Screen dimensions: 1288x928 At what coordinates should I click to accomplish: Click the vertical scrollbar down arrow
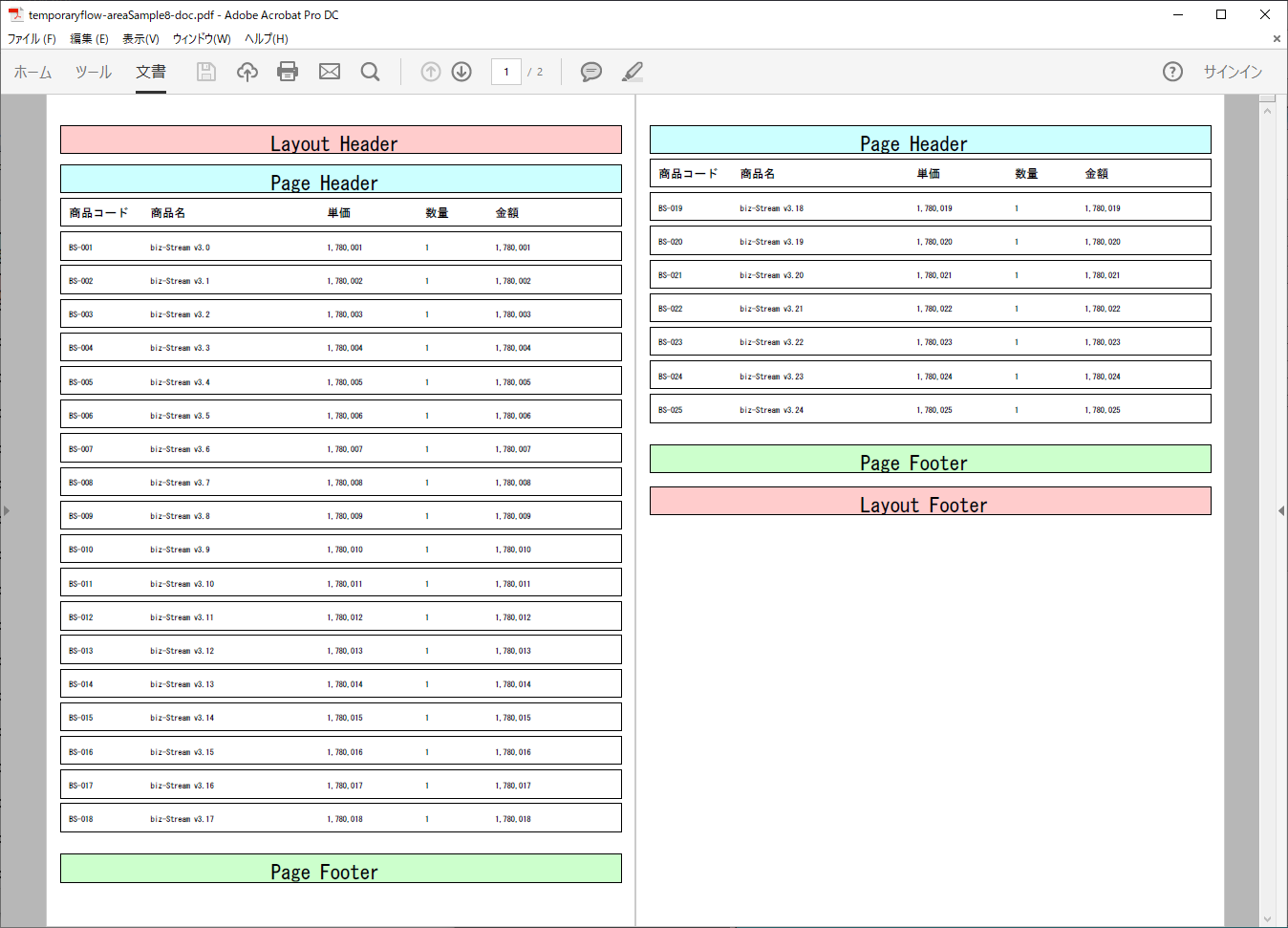click(1268, 919)
